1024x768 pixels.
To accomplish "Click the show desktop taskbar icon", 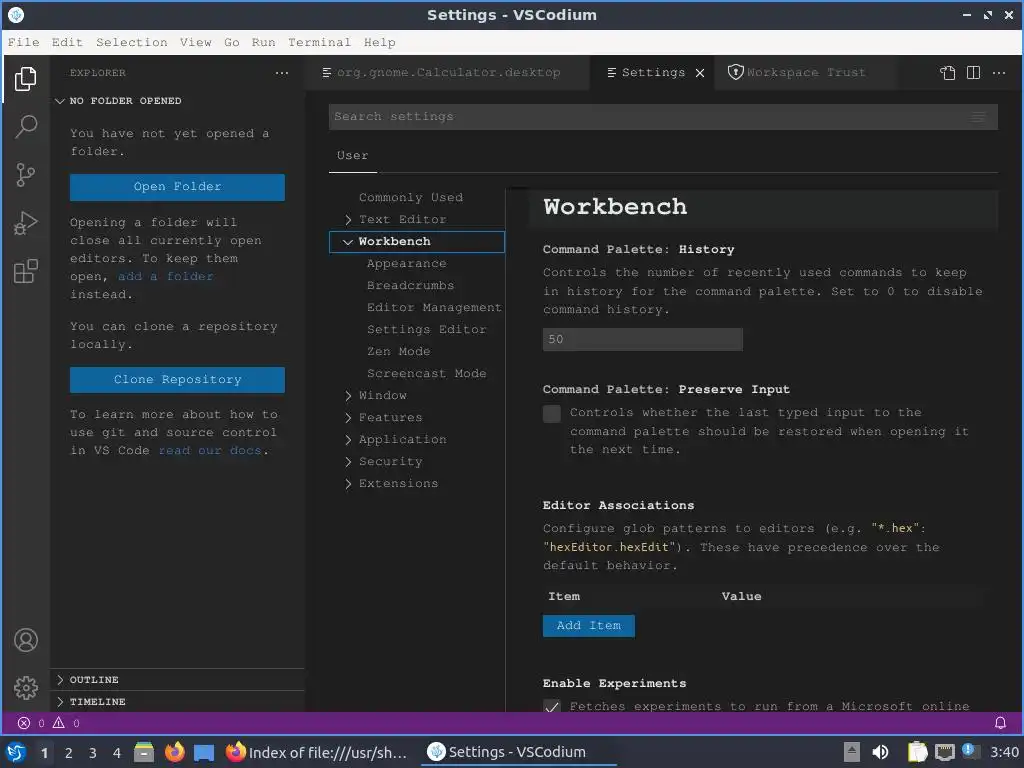I will (204, 752).
